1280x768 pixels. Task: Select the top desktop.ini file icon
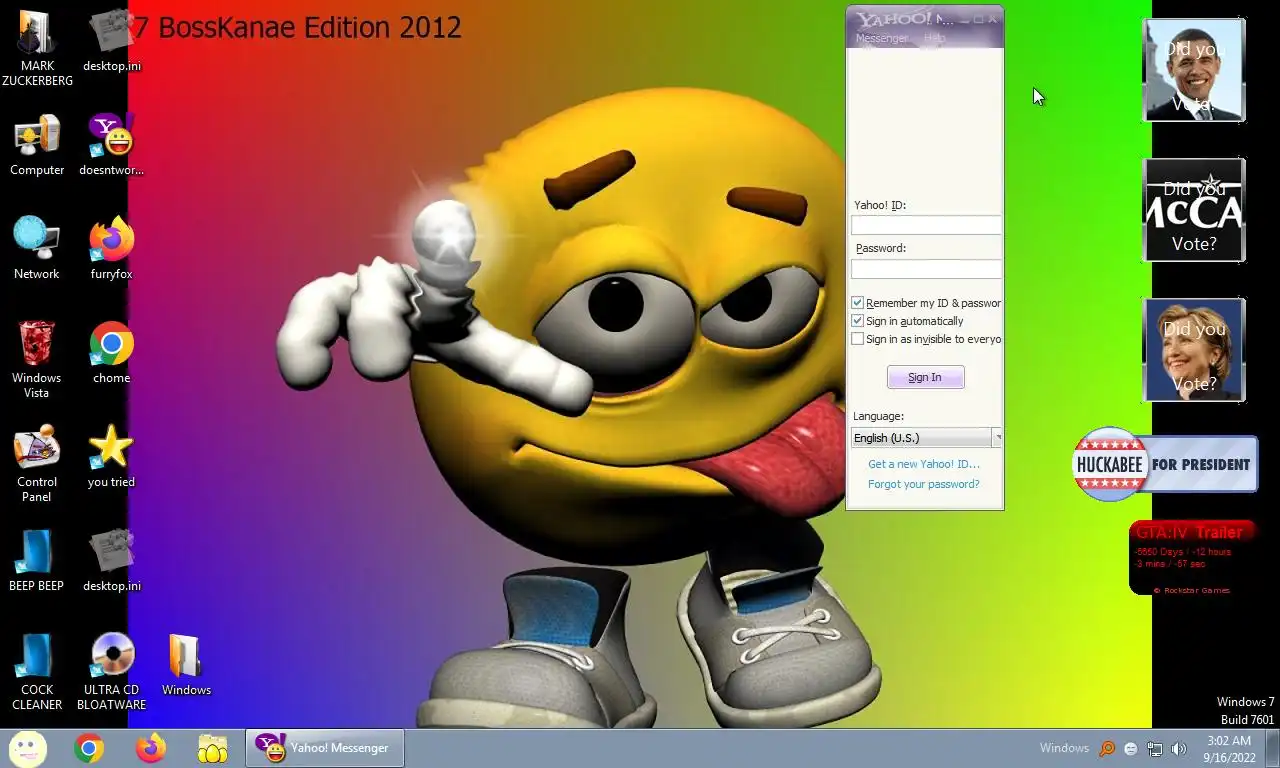[x=111, y=41]
